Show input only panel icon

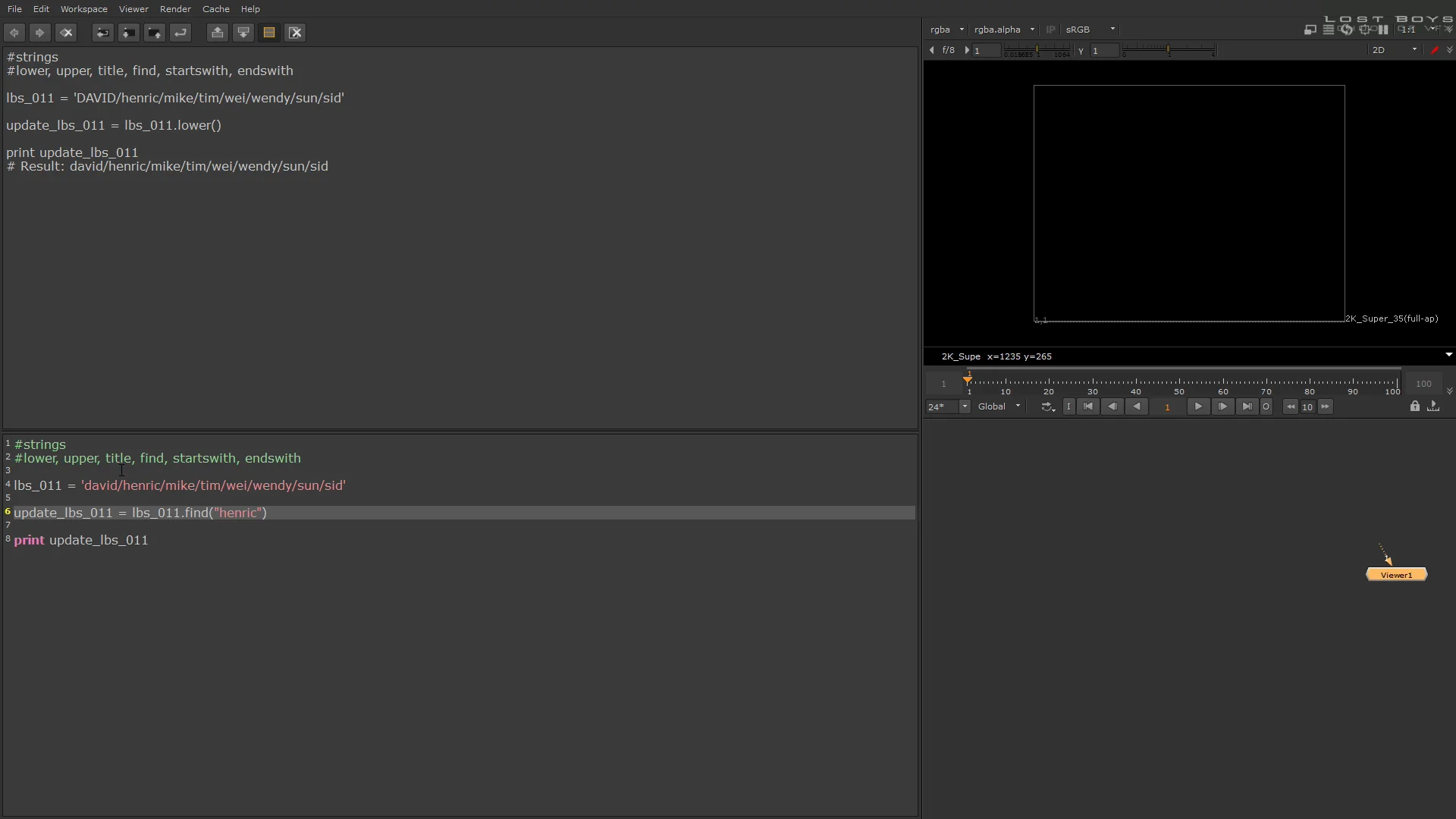[218, 33]
